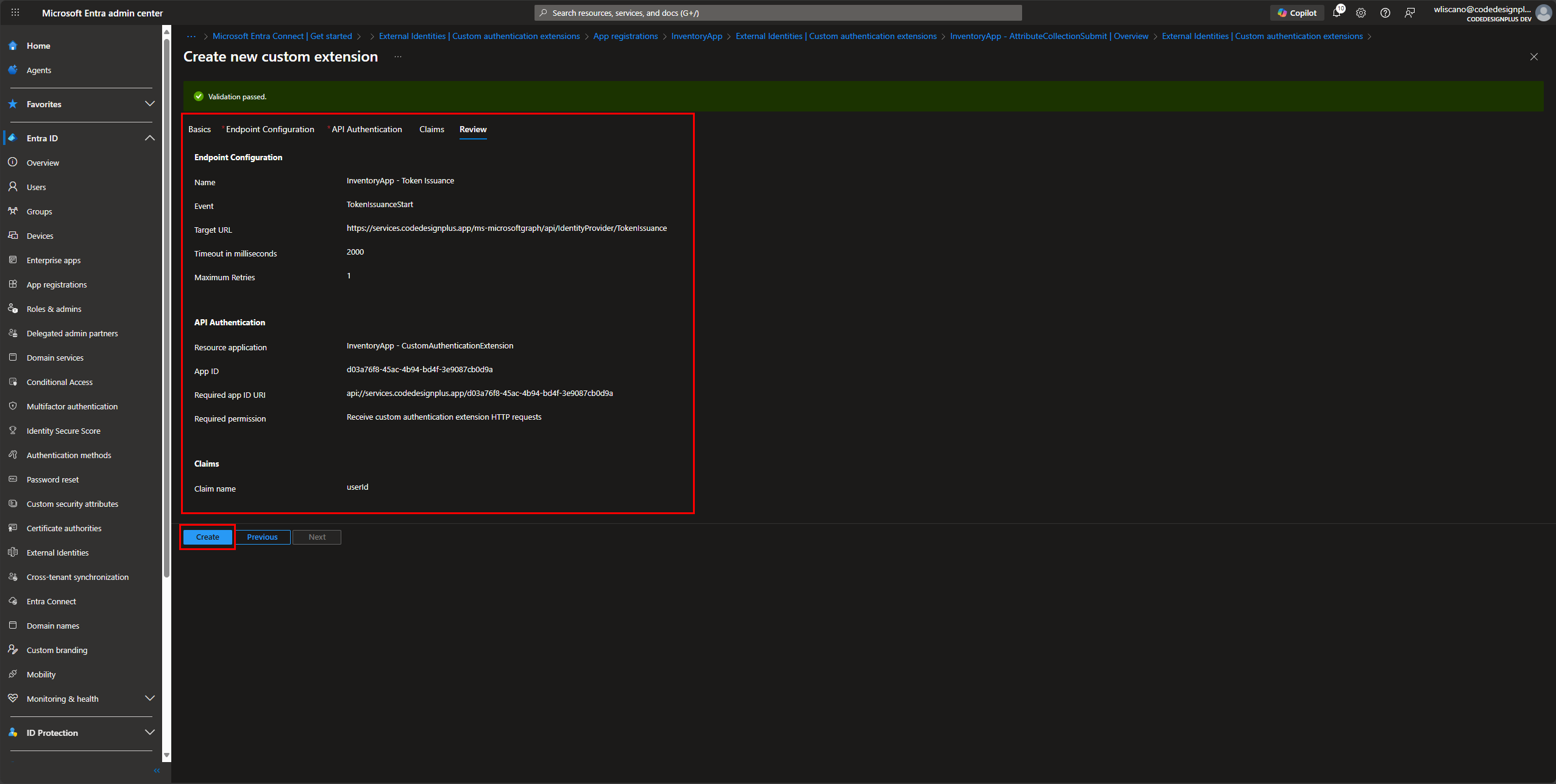Expand the Favorites section
This screenshot has height=784, width=1556.
tap(149, 104)
